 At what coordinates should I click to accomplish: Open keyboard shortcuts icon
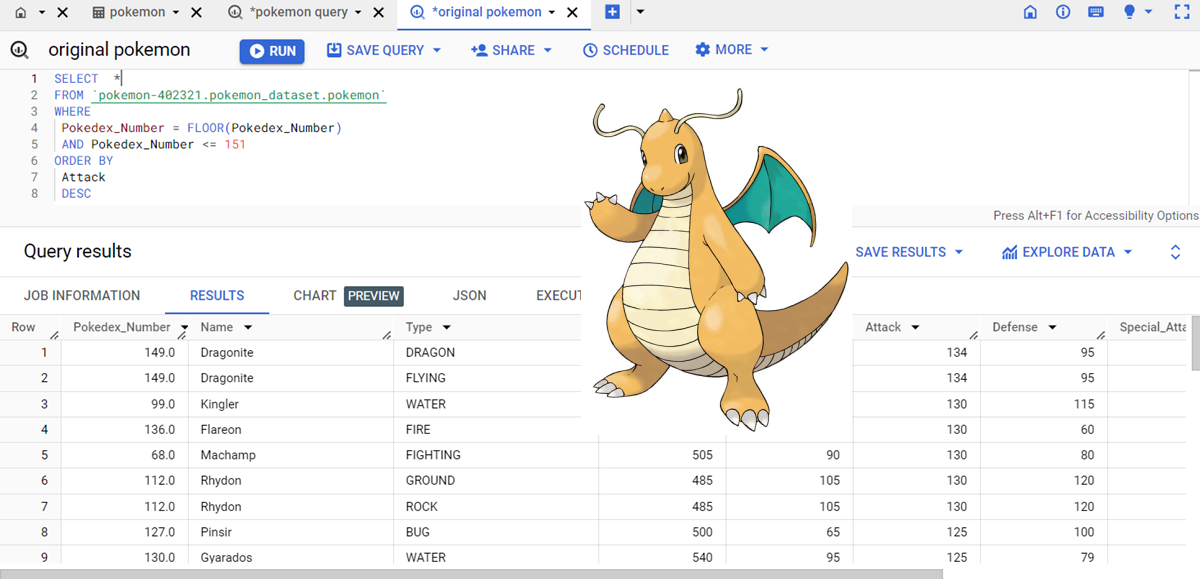[1096, 12]
